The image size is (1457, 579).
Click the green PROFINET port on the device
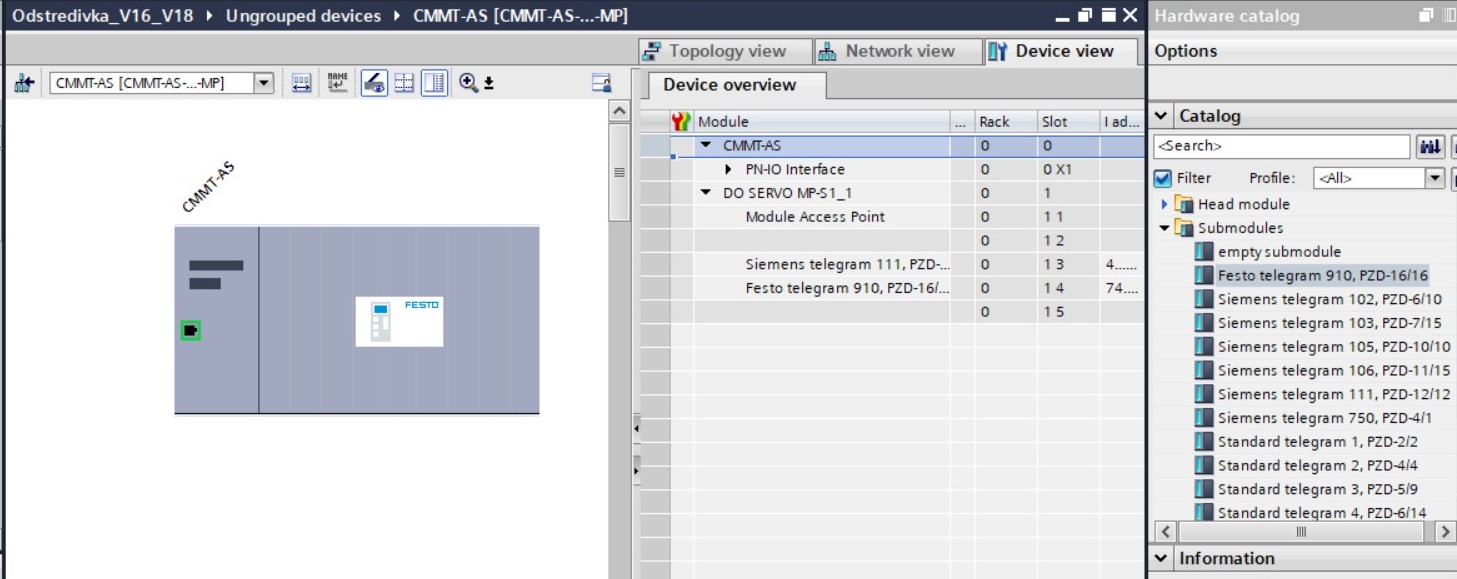pos(190,330)
